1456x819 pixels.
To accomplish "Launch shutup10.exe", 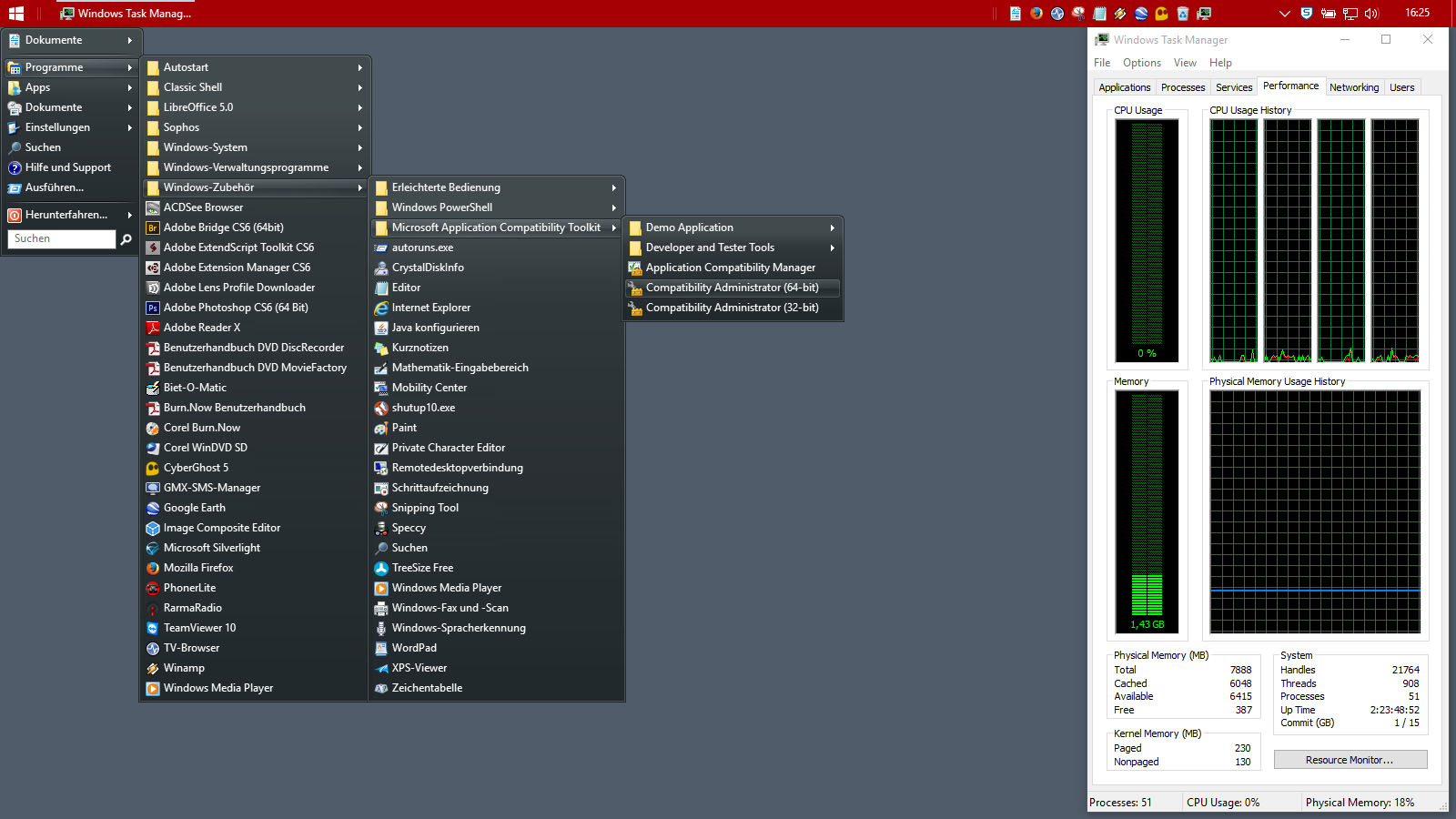I will pyautogui.click(x=496, y=408).
